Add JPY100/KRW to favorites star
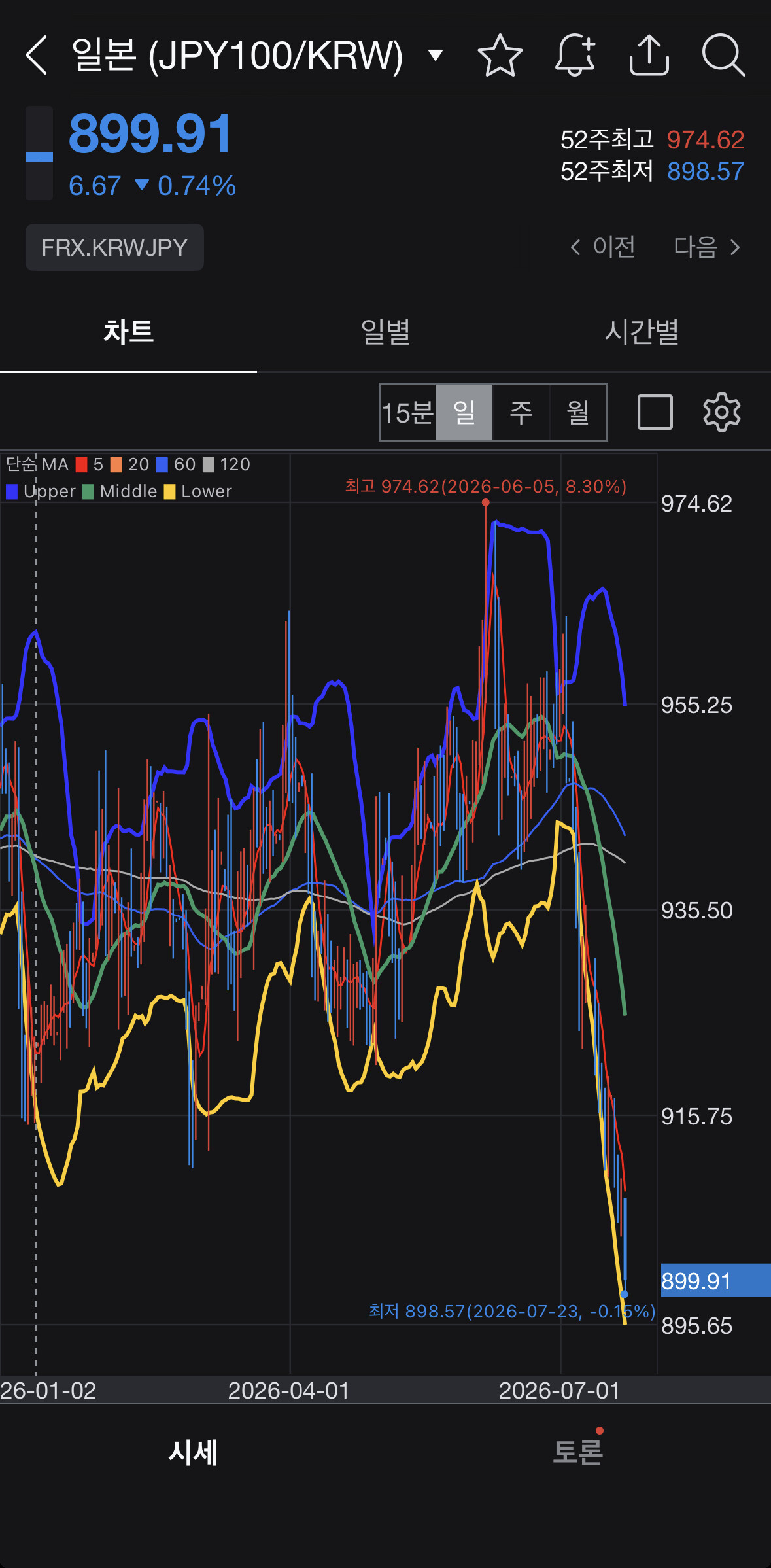 [500, 55]
